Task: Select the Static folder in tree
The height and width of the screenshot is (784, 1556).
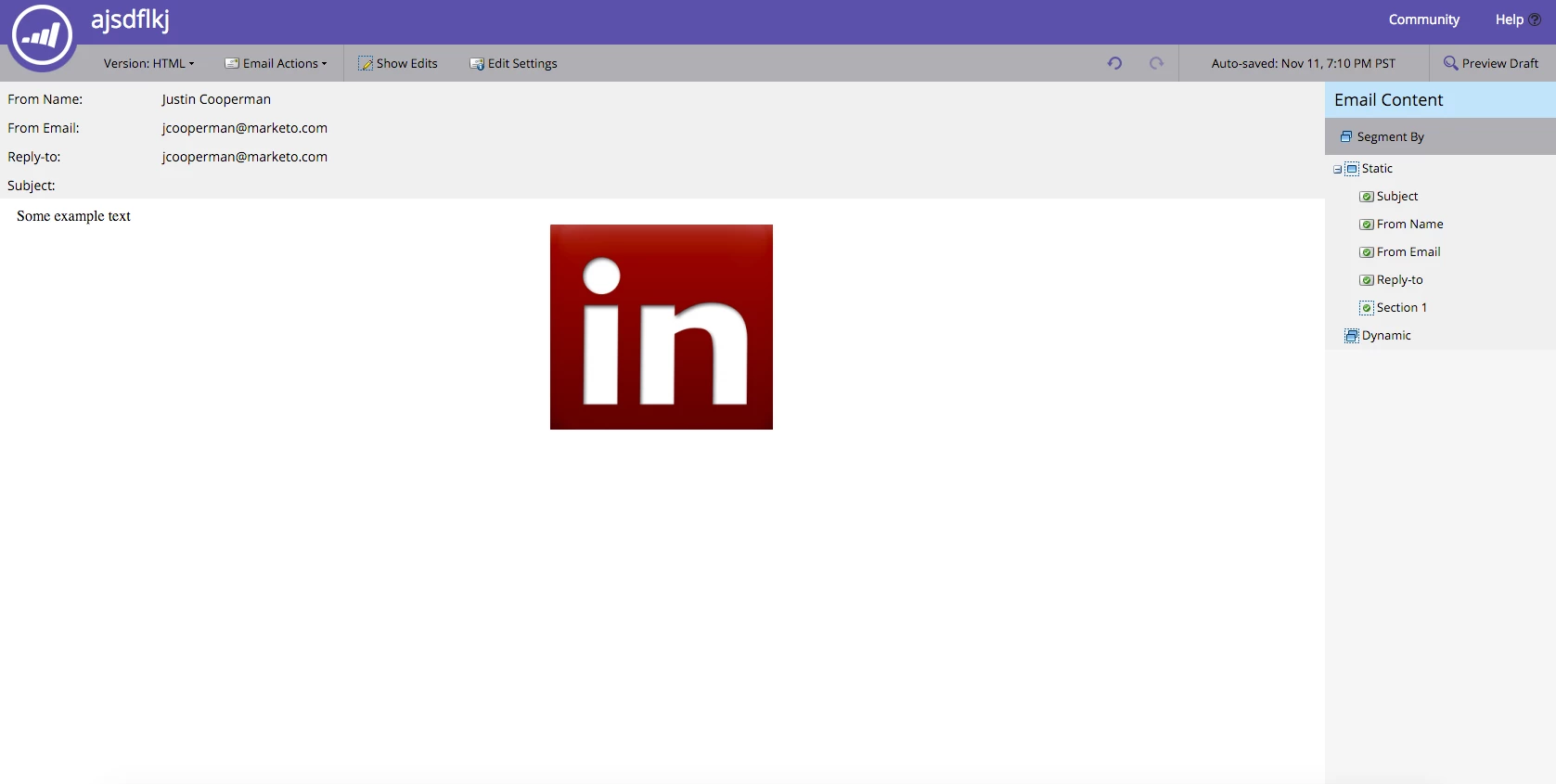Action: 1377,168
